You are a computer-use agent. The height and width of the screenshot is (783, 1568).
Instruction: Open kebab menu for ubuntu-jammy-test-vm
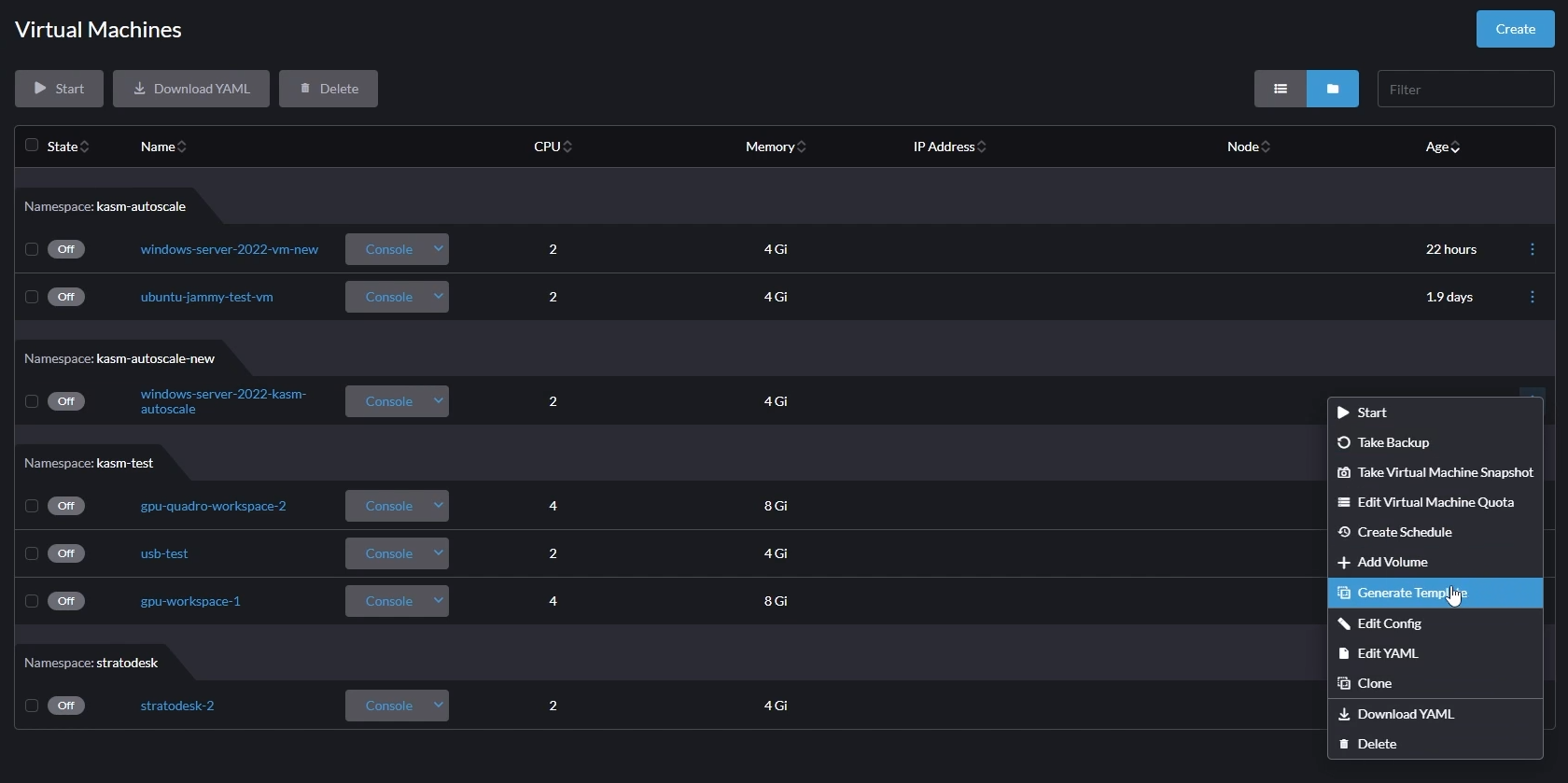[x=1532, y=297]
